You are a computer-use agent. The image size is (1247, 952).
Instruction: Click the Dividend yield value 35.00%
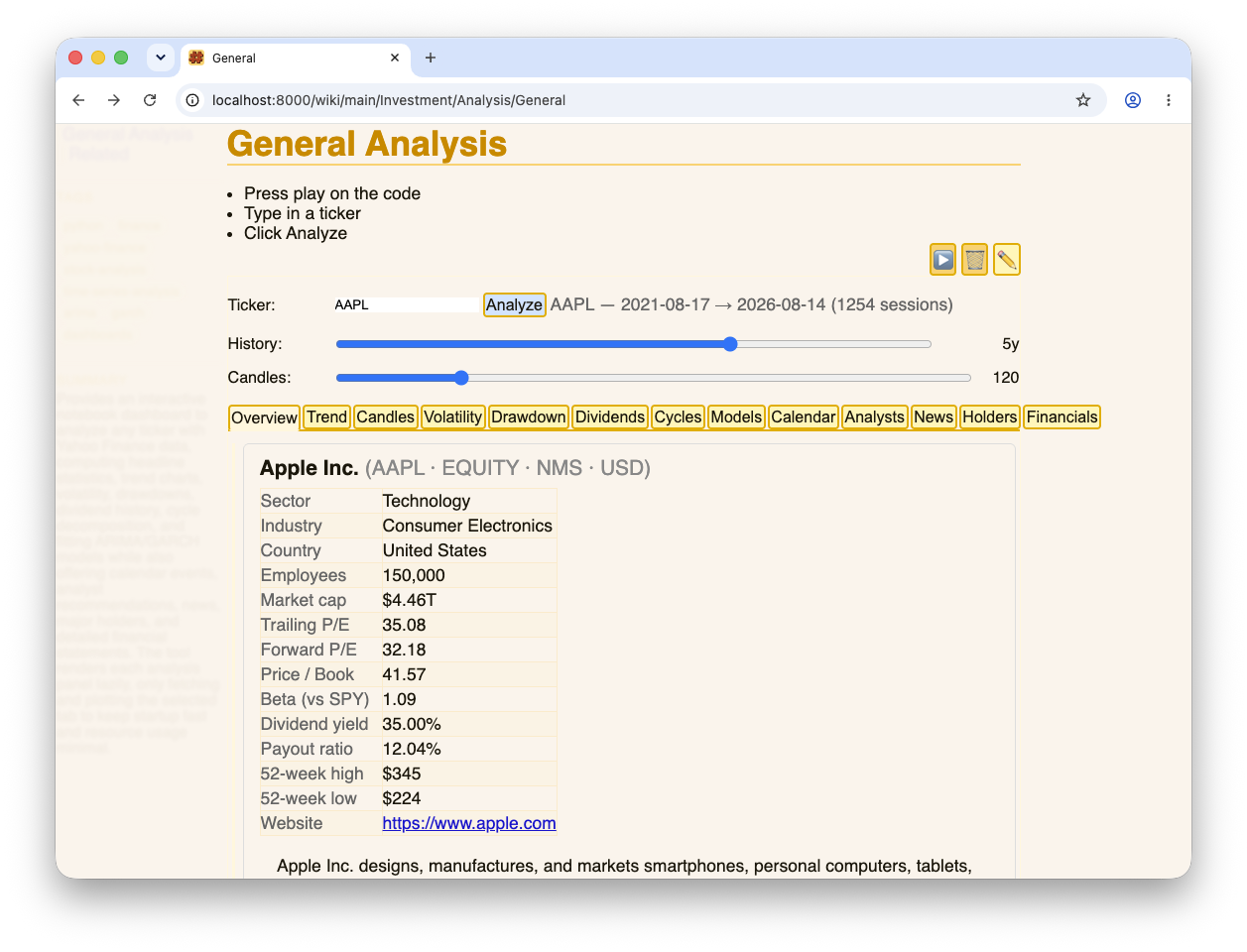pyautogui.click(x=412, y=724)
